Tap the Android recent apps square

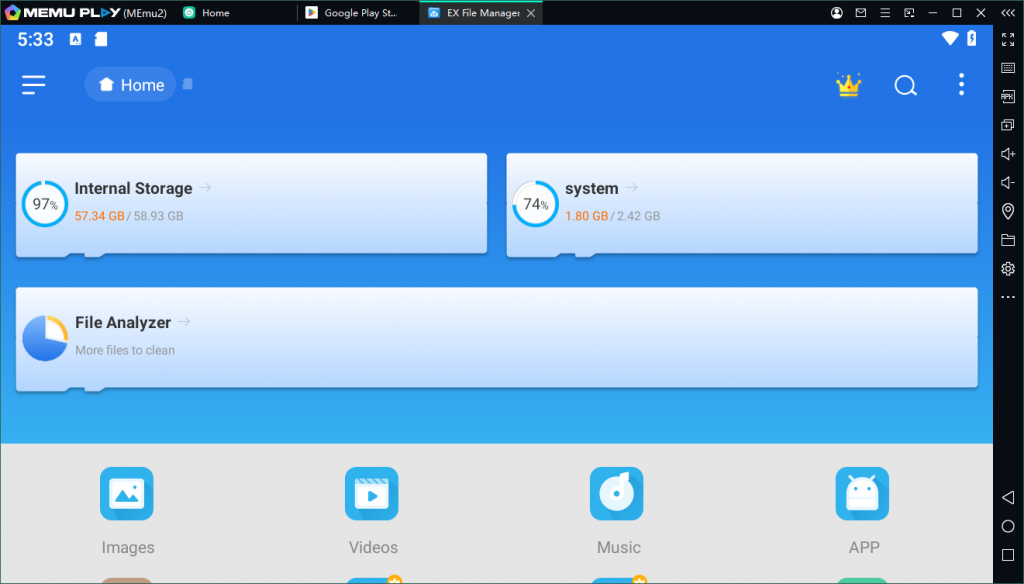click(x=1008, y=555)
